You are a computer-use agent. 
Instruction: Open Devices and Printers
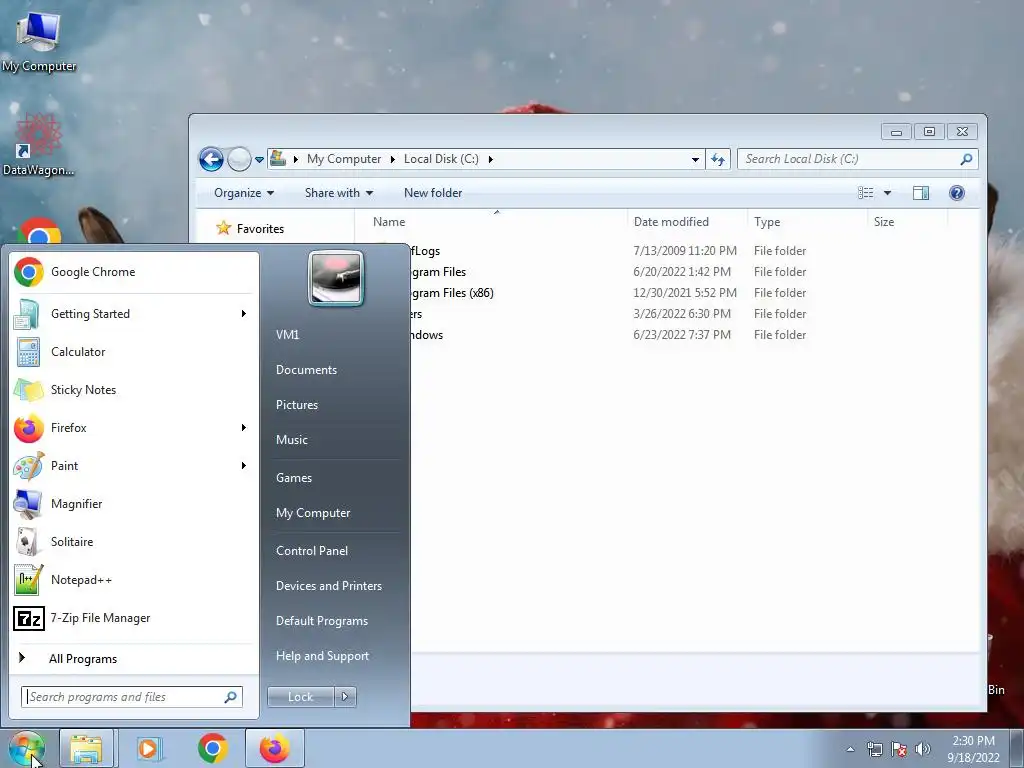328,586
